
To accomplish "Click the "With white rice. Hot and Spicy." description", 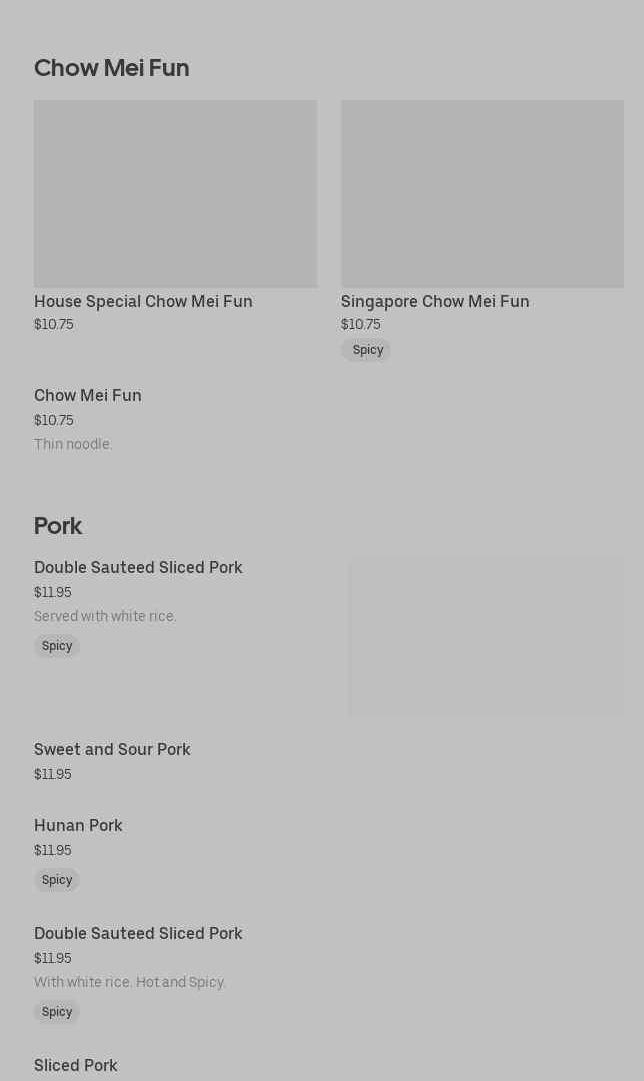I will pos(130,982).
